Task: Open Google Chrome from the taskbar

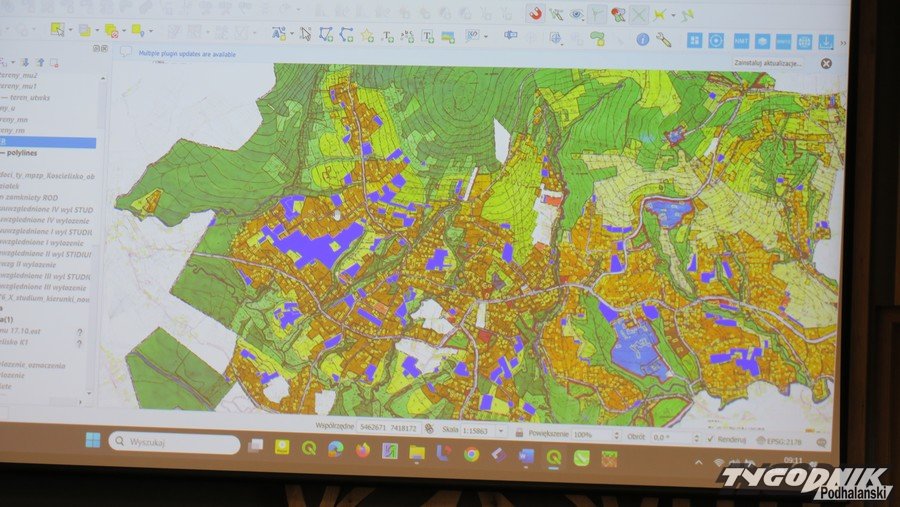Action: point(471,454)
